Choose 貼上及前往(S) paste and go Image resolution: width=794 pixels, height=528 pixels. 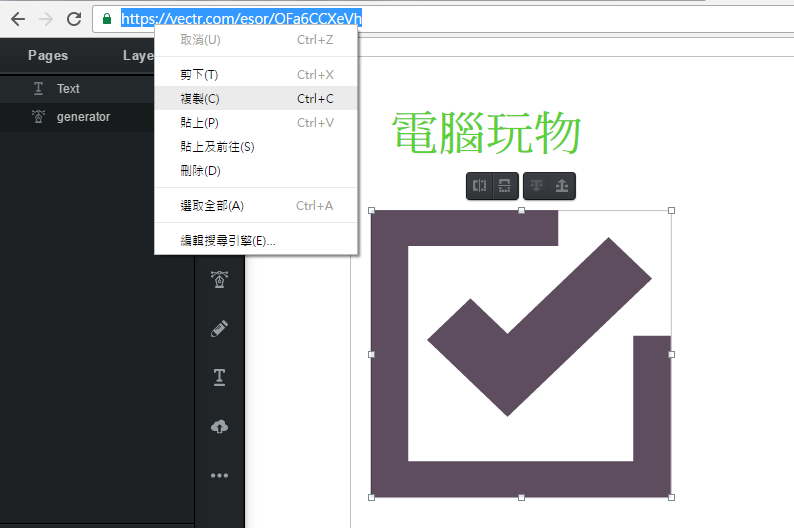(256, 147)
